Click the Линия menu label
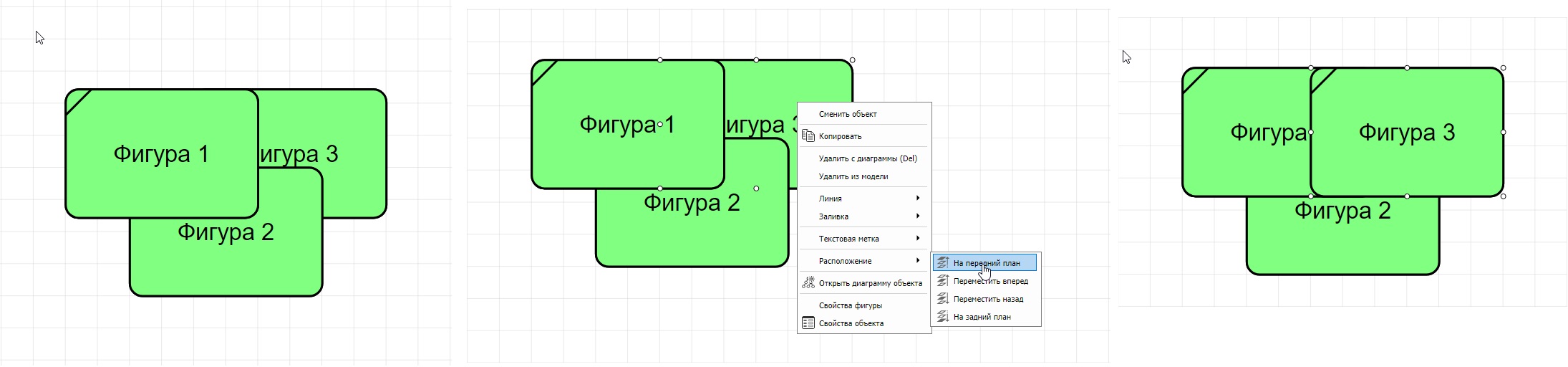The width and height of the screenshot is (1568, 367). tap(831, 199)
